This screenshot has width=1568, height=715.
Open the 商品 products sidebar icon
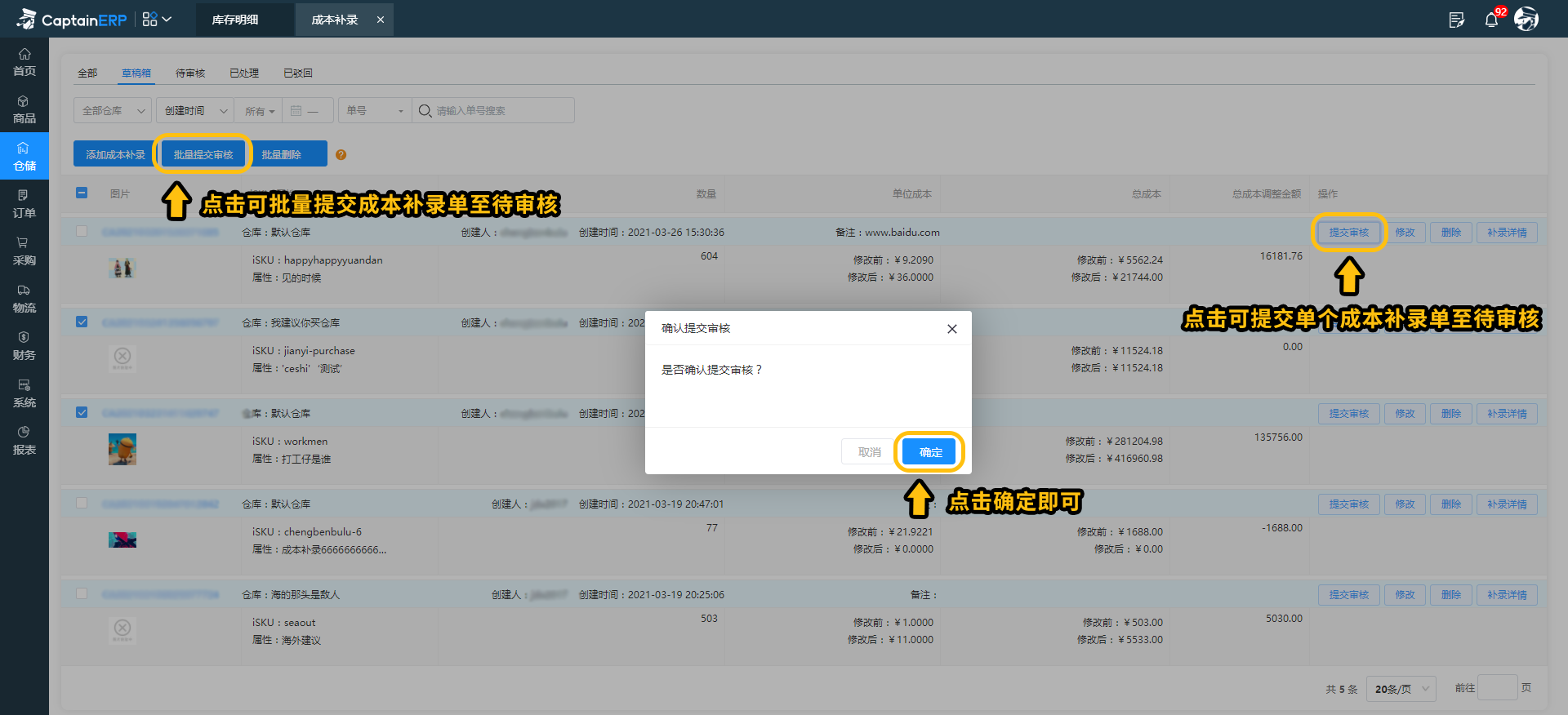click(x=24, y=109)
